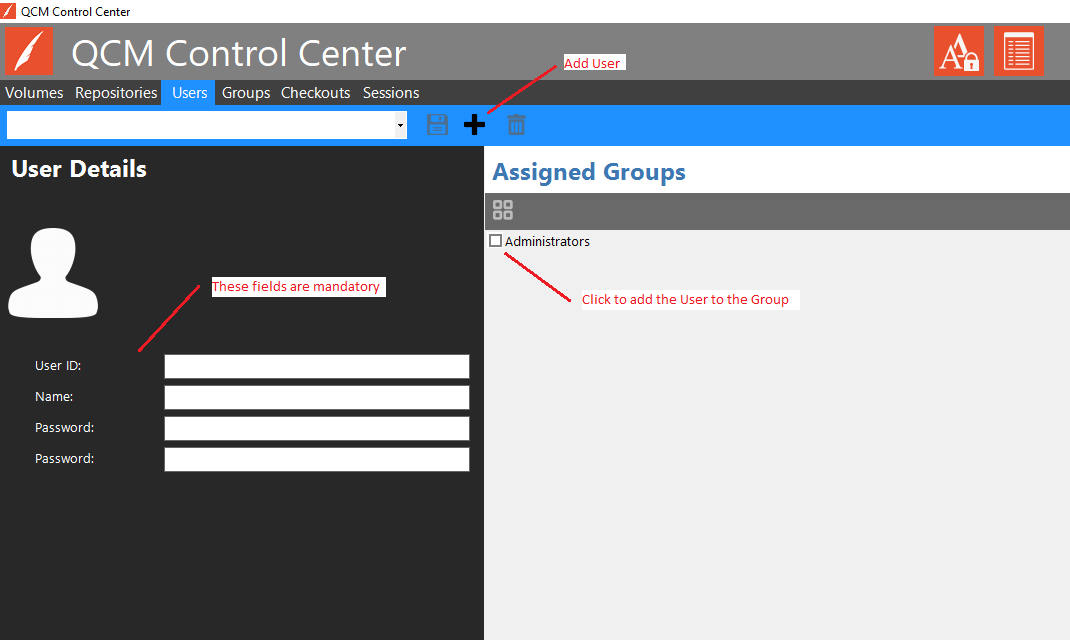Switch to the Volumes tab
1070x640 pixels.
click(34, 93)
